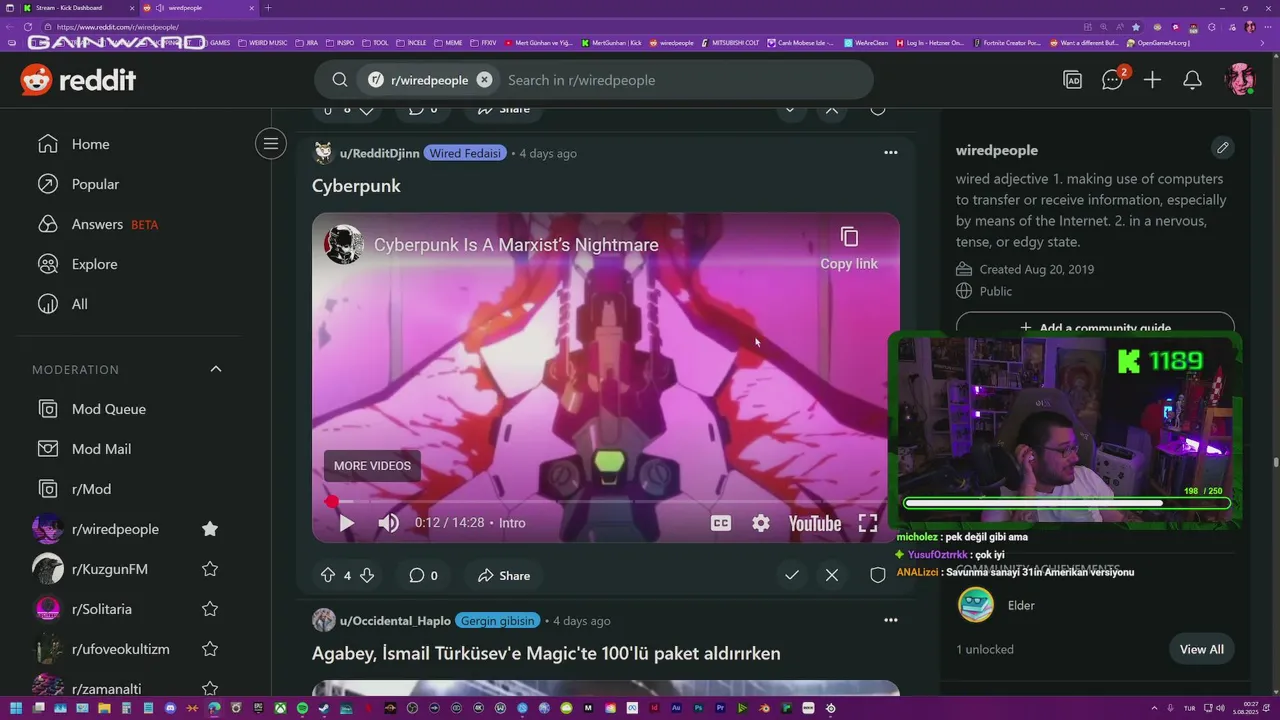Screen dimensions: 1280x720
Task: Favorite r/KuzgunFM with star
Action: pos(210,569)
